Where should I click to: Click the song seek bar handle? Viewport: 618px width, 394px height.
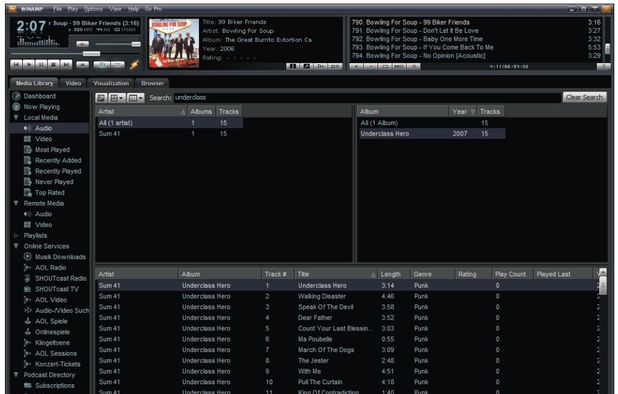tap(91, 54)
